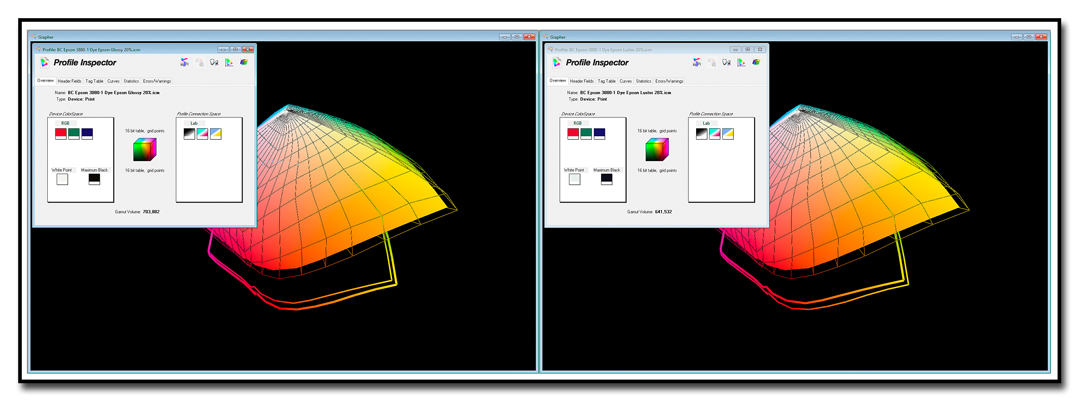Click rightmost toolbar icon in Glossy Profile Inspector
Image resolution: width=1079 pixels, height=401 pixels.
coord(244,62)
